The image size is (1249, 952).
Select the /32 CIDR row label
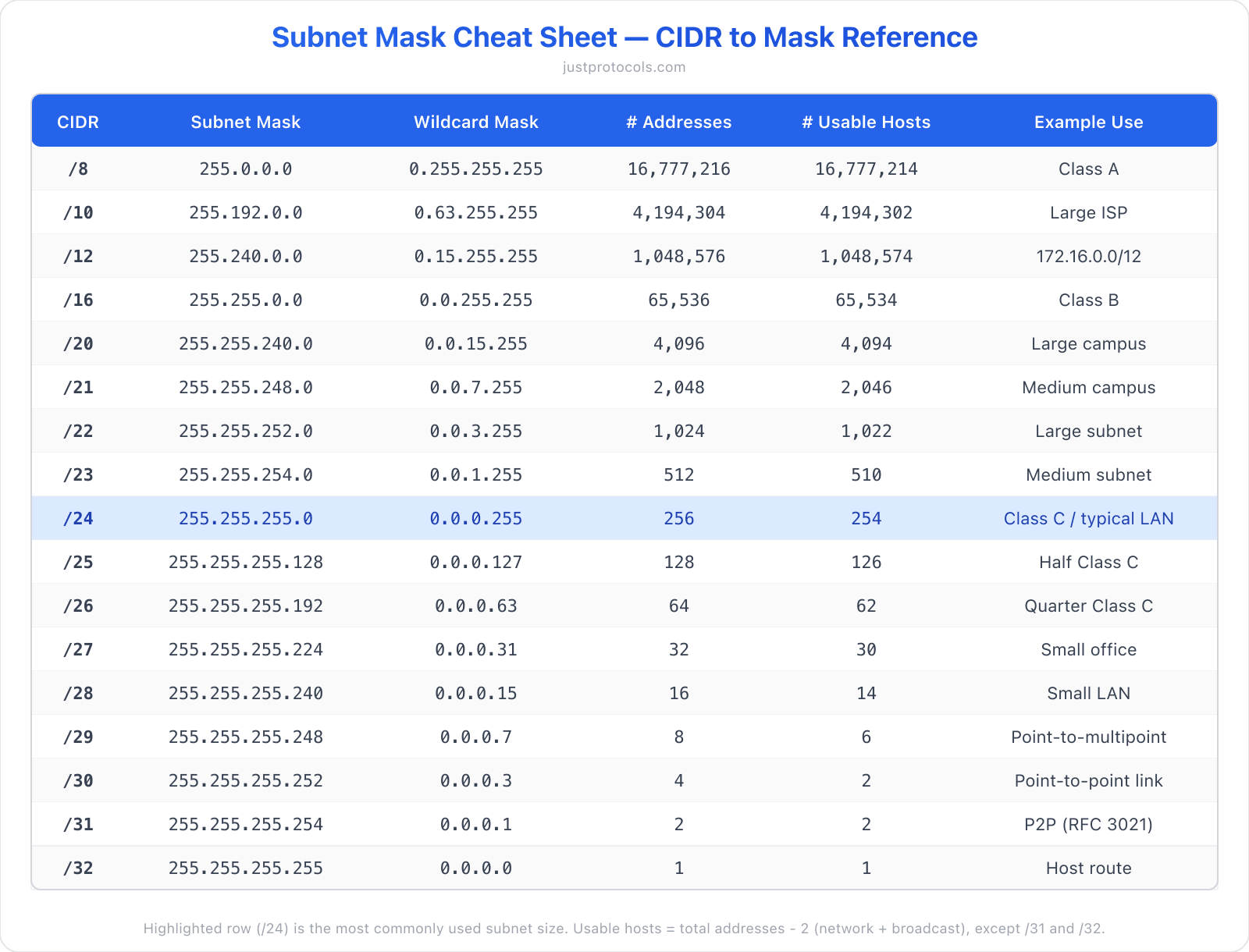78,868
